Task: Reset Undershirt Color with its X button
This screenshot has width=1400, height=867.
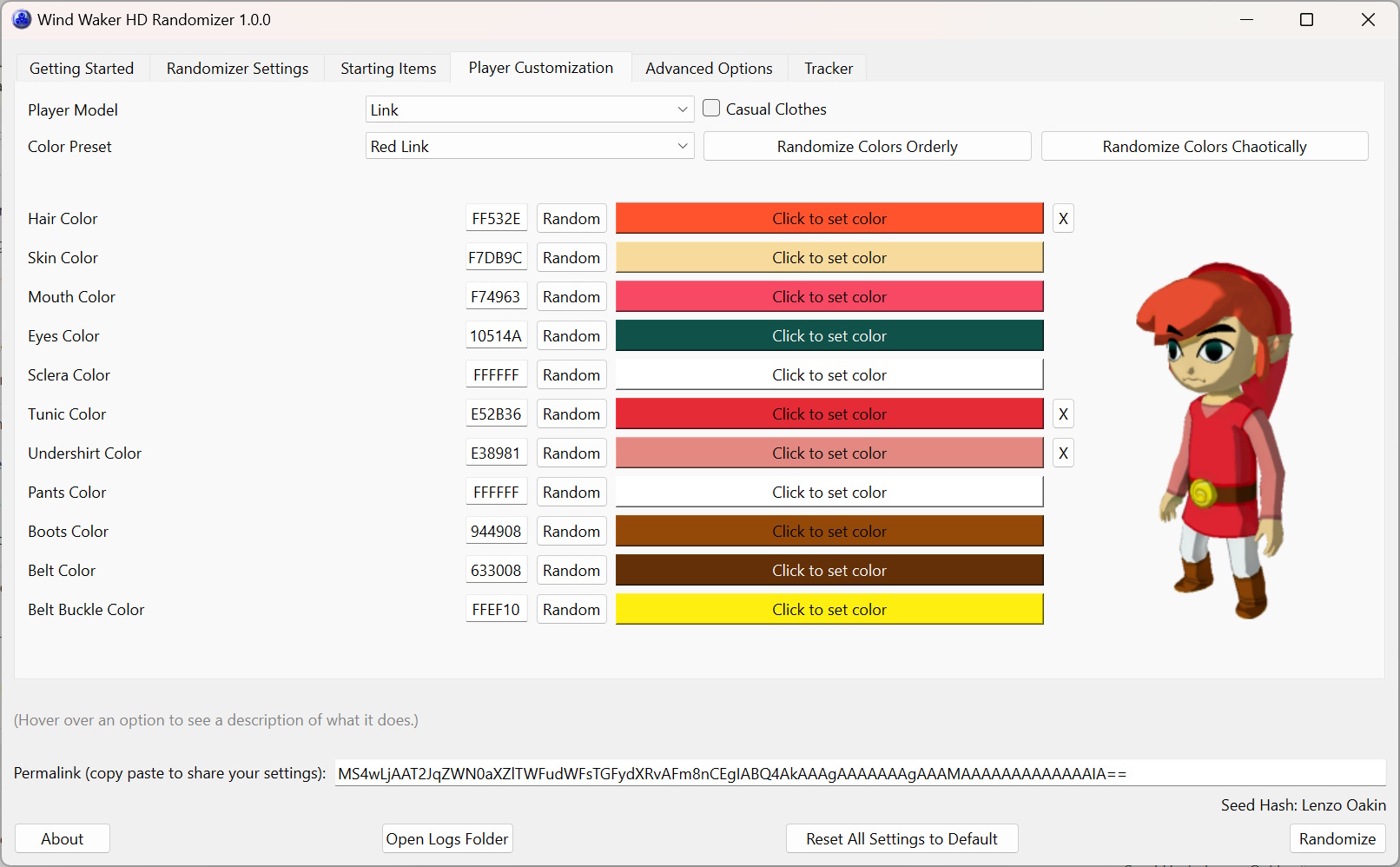Action: click(1063, 453)
